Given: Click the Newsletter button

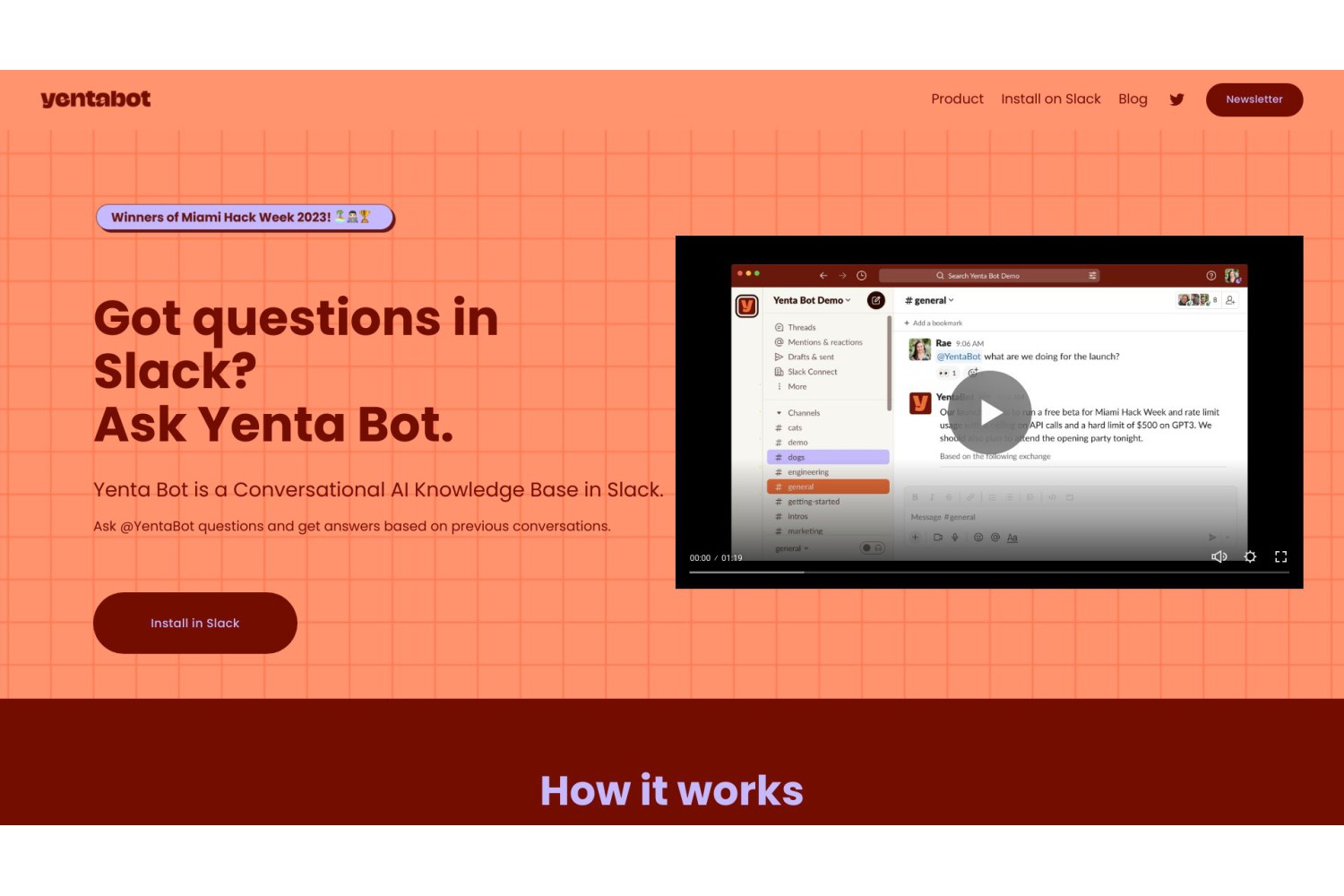Looking at the screenshot, I should click(1254, 99).
